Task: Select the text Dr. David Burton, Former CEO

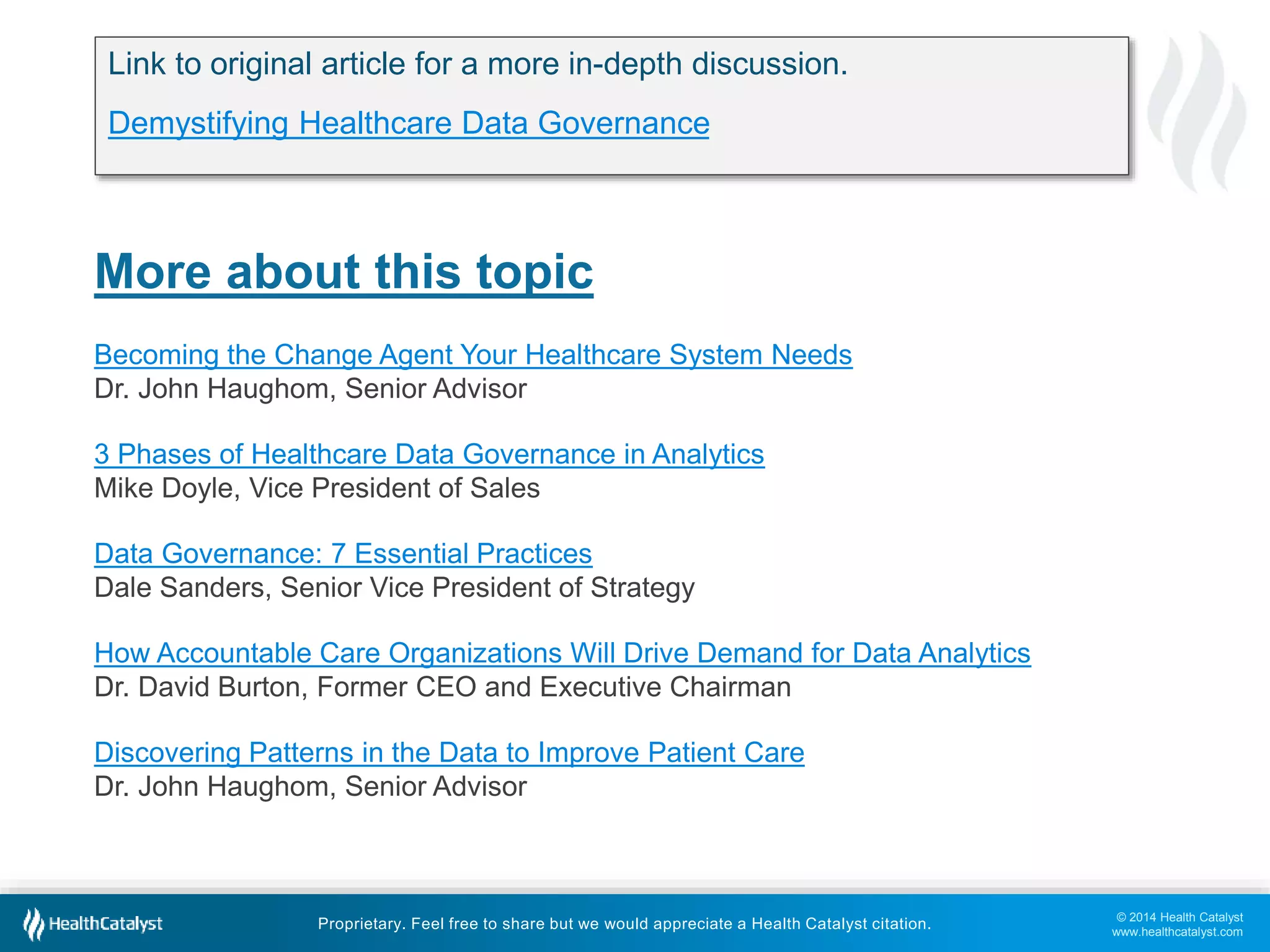Action: (285, 687)
